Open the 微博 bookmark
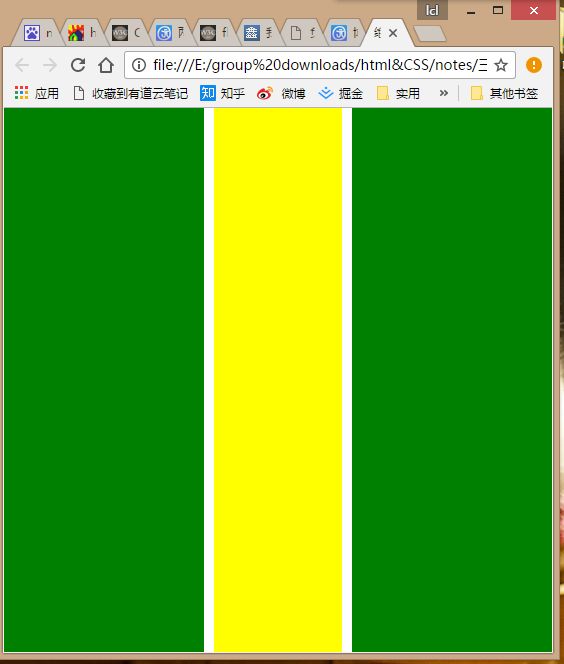Viewport: 564px width, 664px height. 281,93
